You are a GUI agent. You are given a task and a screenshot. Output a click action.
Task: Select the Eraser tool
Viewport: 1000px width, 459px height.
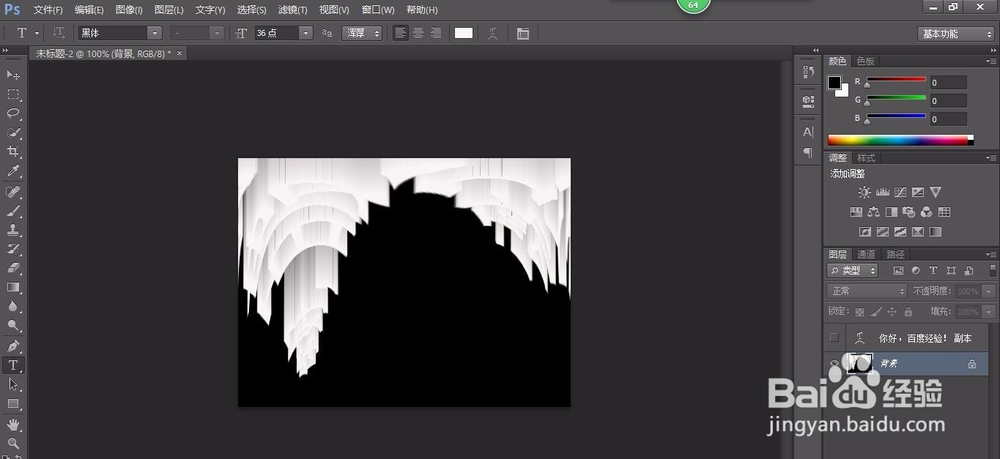(x=13, y=268)
